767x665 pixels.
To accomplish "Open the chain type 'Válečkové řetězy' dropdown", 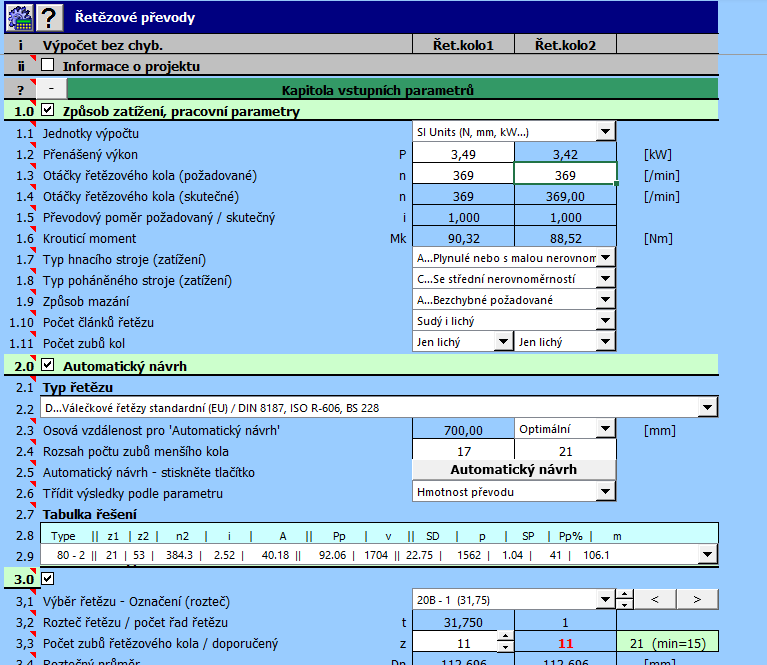I will click(708, 407).
